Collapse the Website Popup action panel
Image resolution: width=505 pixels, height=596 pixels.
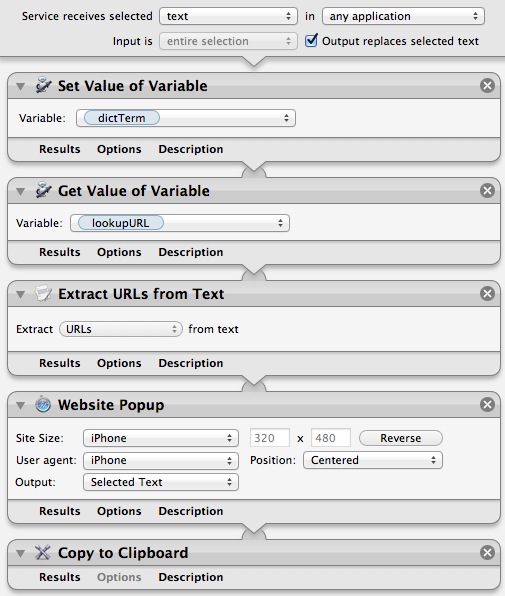[x=21, y=405]
